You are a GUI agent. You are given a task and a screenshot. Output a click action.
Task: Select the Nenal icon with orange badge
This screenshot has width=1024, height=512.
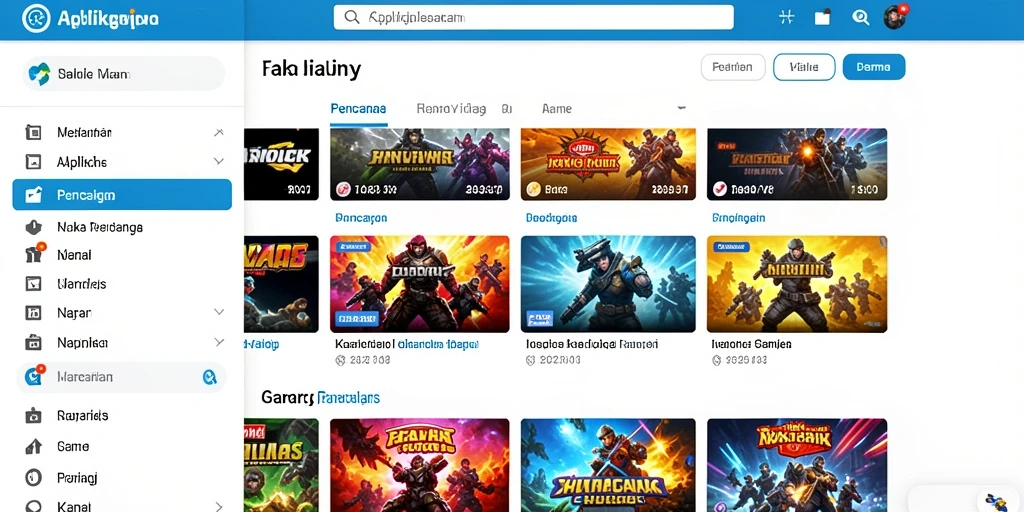[34, 254]
